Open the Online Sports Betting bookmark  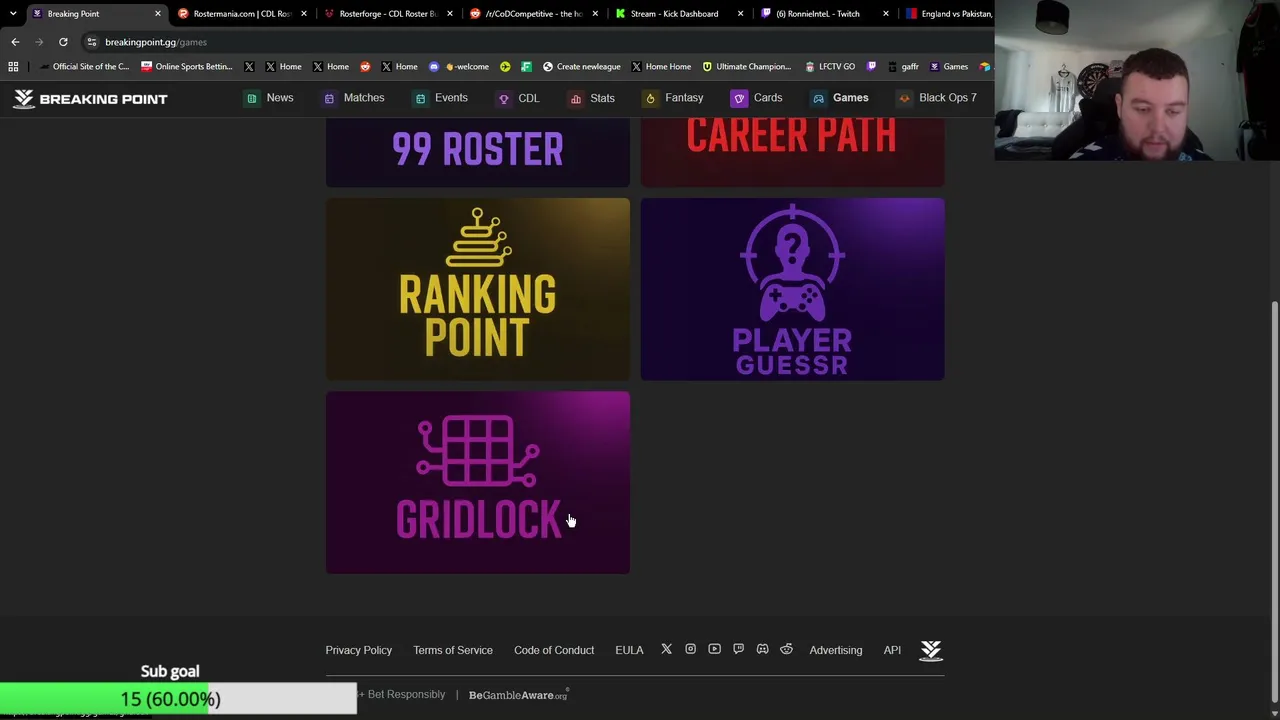pyautogui.click(x=187, y=67)
